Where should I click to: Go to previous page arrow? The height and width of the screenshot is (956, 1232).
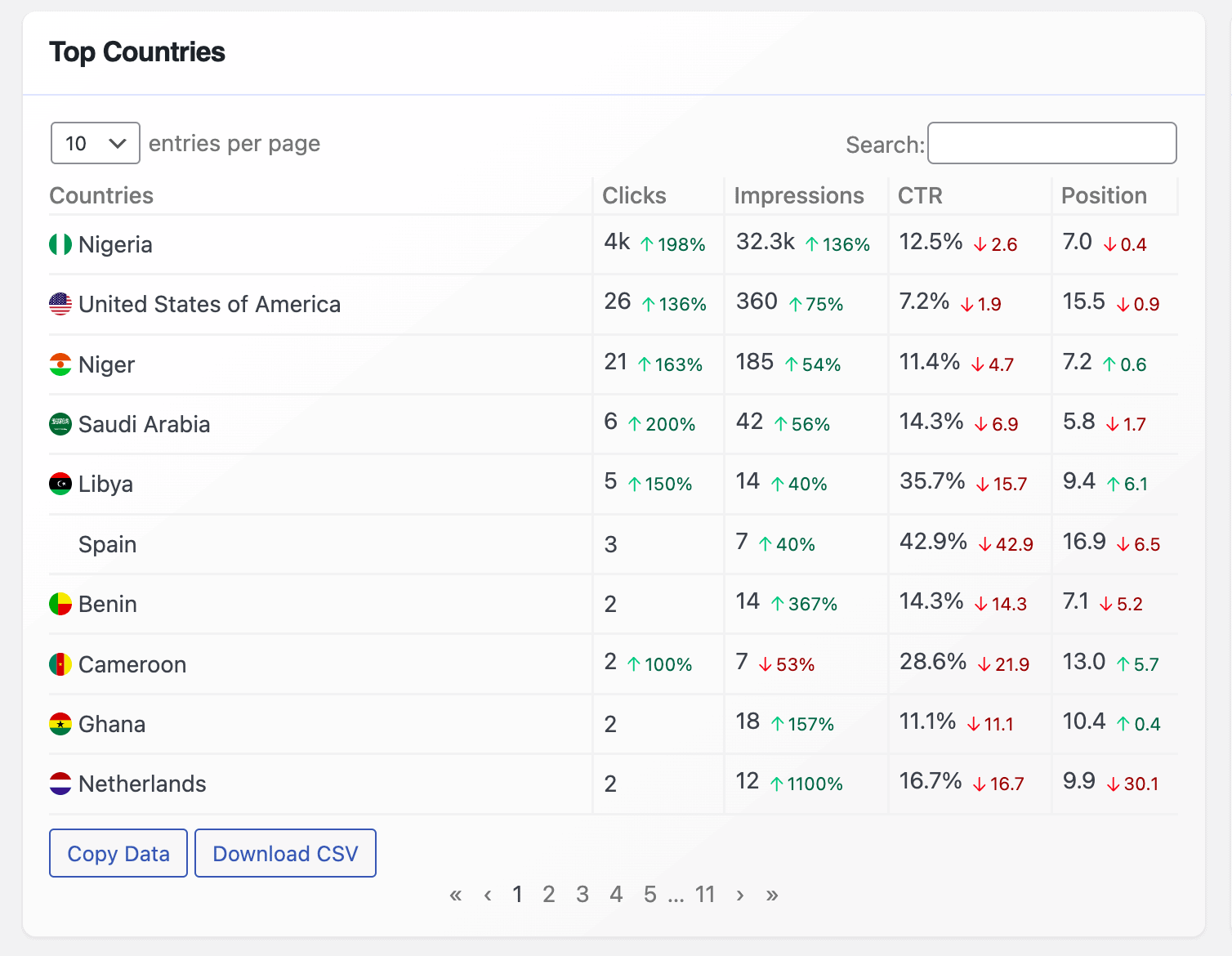(488, 895)
